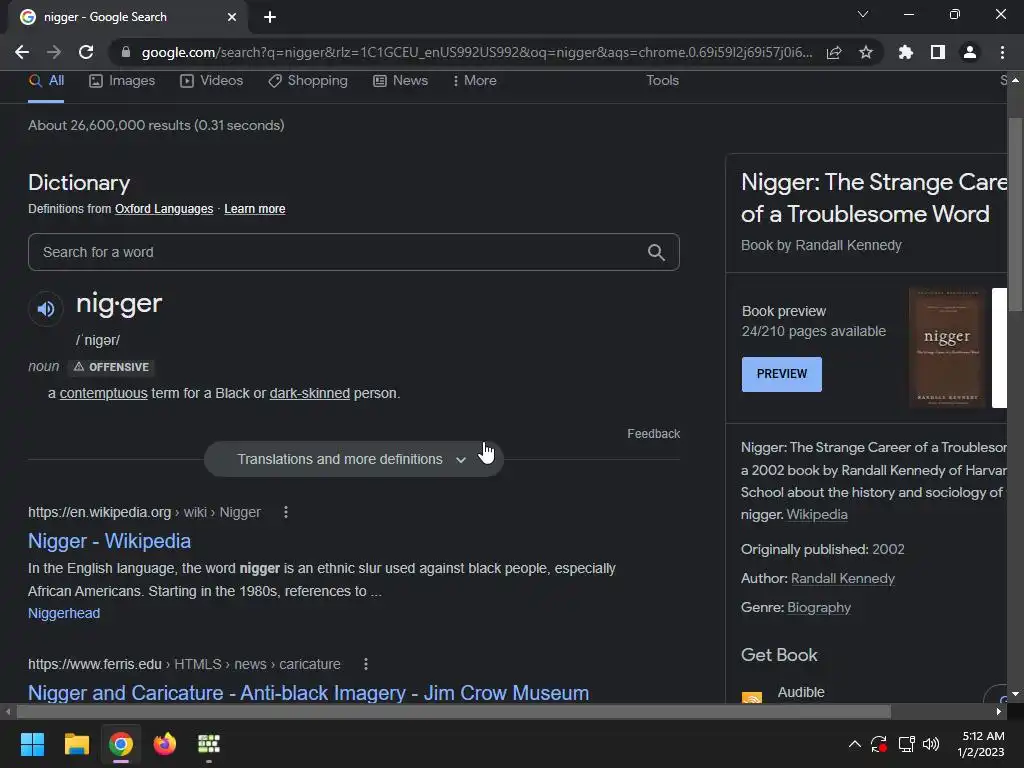Open the 'dark-skinned' definition link
Viewport: 1024px width, 768px height.
(x=310, y=393)
